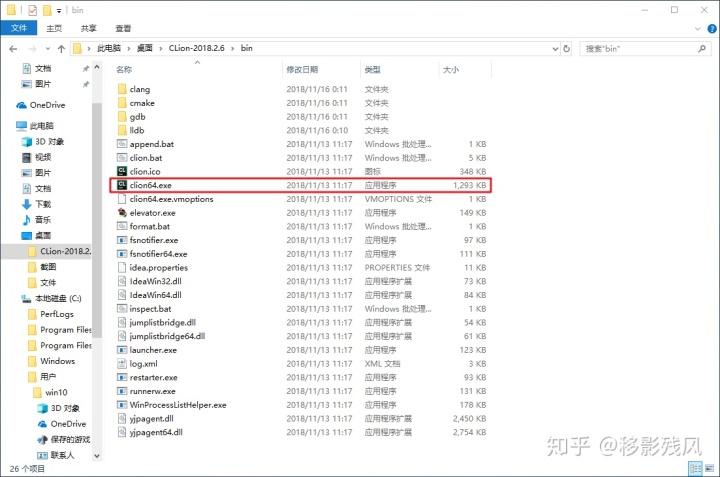Sort by 大小 column header
This screenshot has width=720, height=477.
point(451,69)
